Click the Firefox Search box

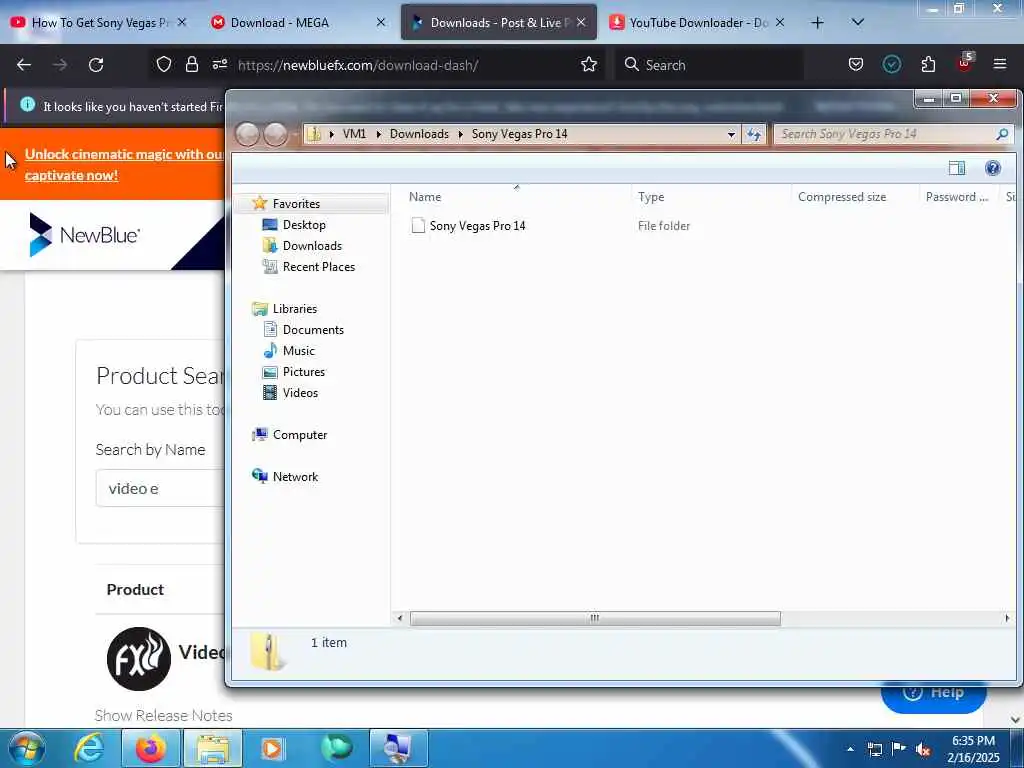pyautogui.click(x=709, y=65)
